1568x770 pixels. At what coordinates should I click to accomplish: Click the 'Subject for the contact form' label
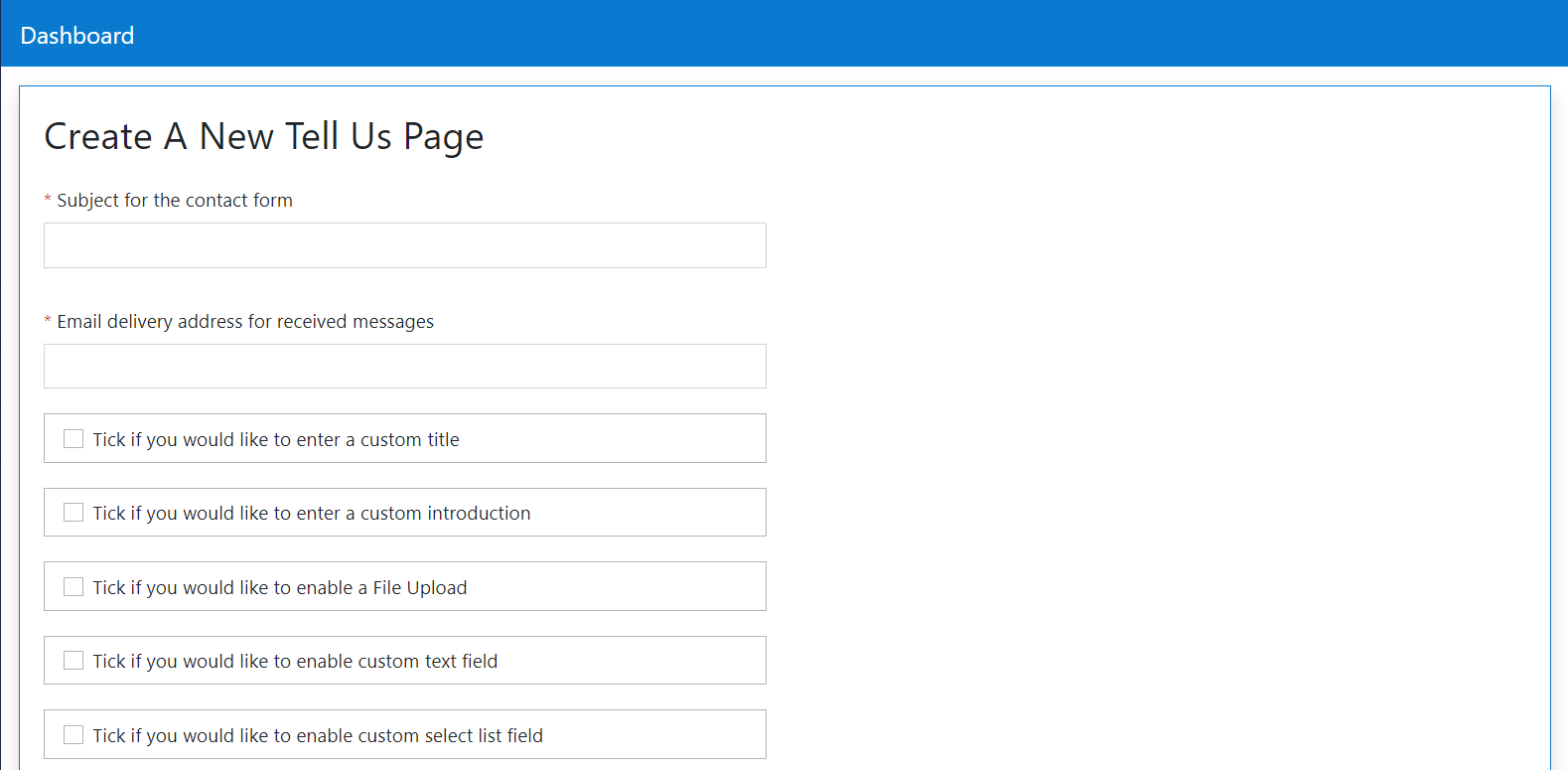[175, 201]
